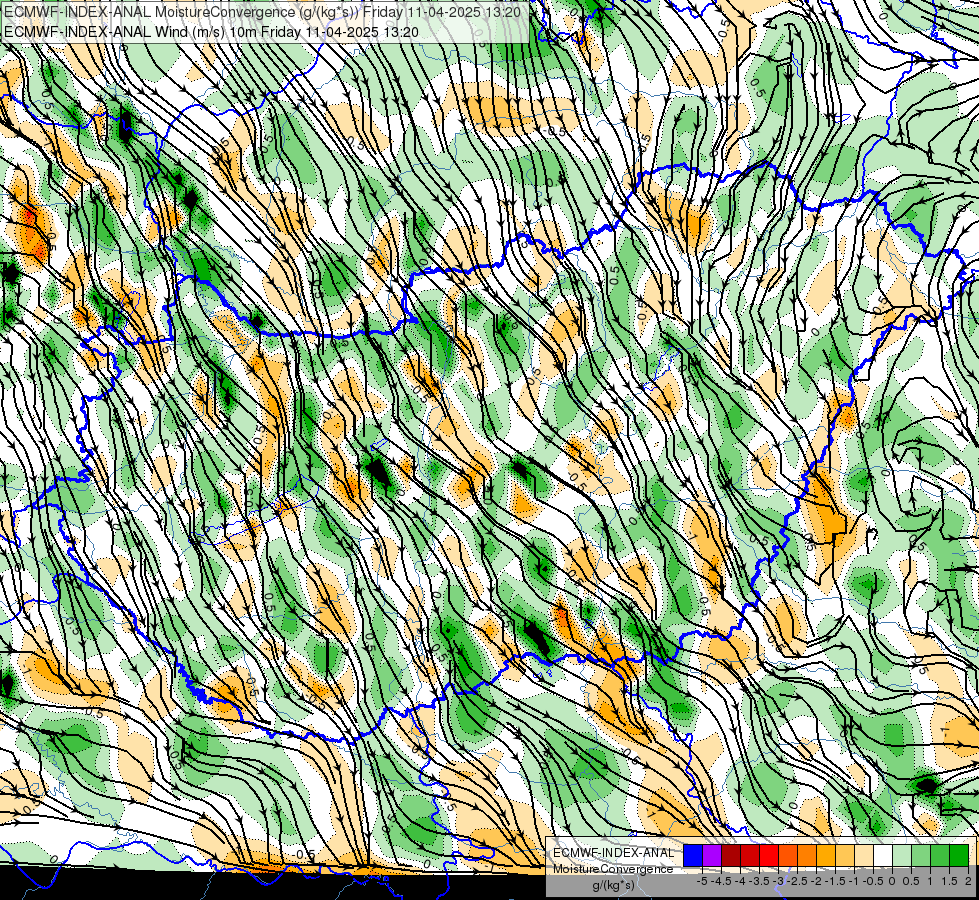
Task: Click the MoistureConvergence label in the legend
Action: coord(613,869)
